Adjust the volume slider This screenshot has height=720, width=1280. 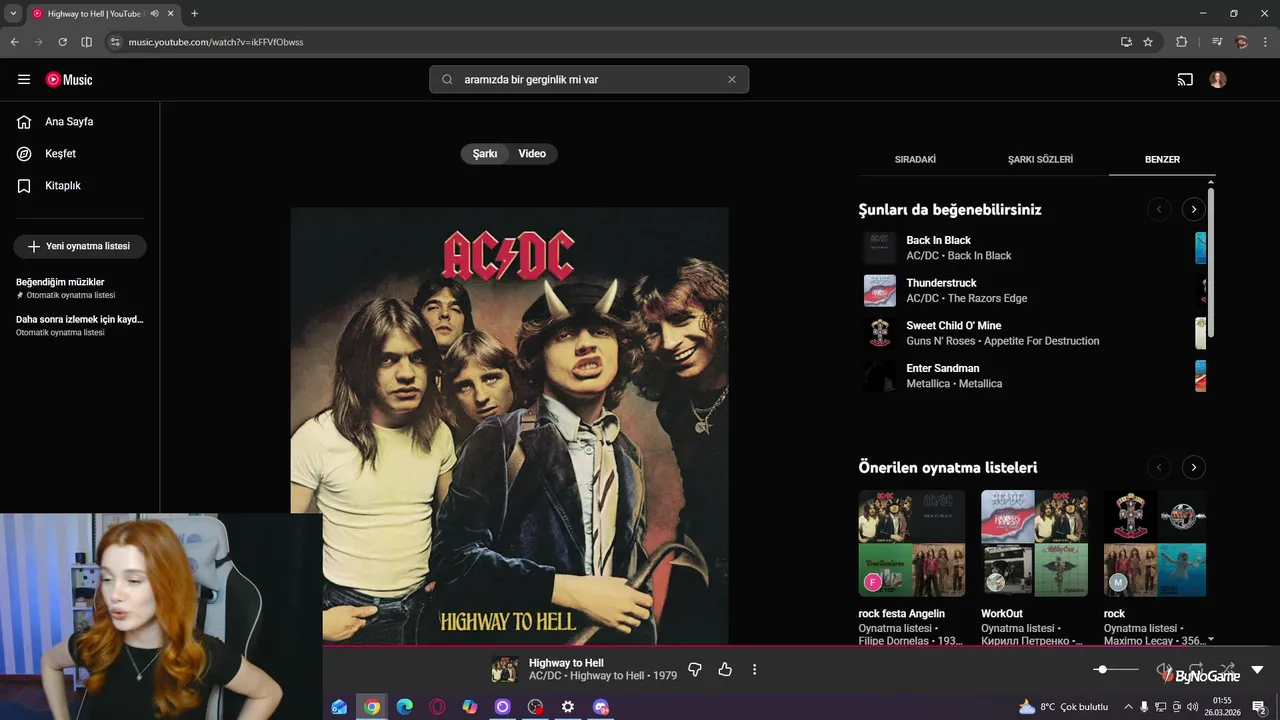click(1116, 669)
